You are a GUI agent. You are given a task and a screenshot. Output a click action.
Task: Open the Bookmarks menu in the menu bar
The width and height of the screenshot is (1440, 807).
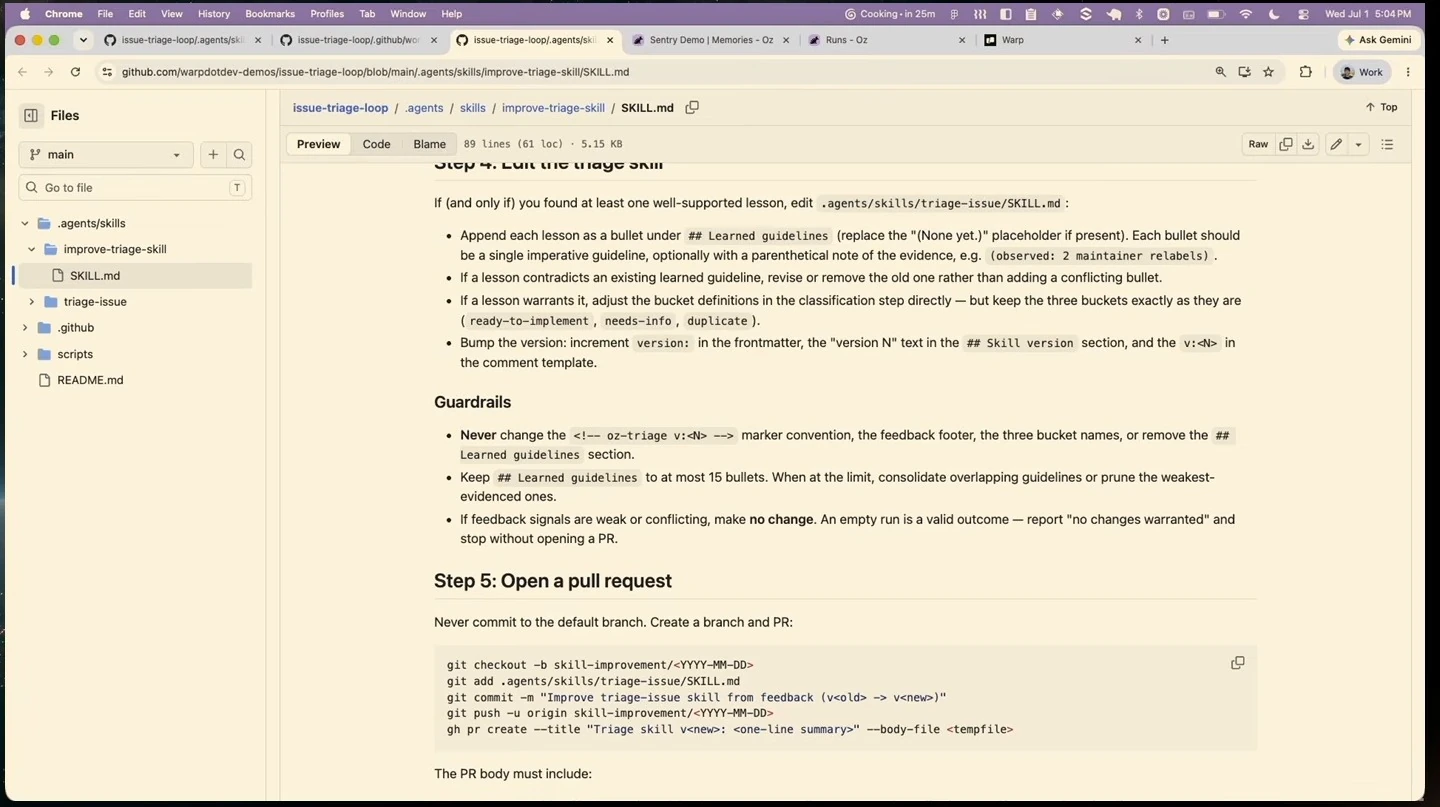(270, 14)
